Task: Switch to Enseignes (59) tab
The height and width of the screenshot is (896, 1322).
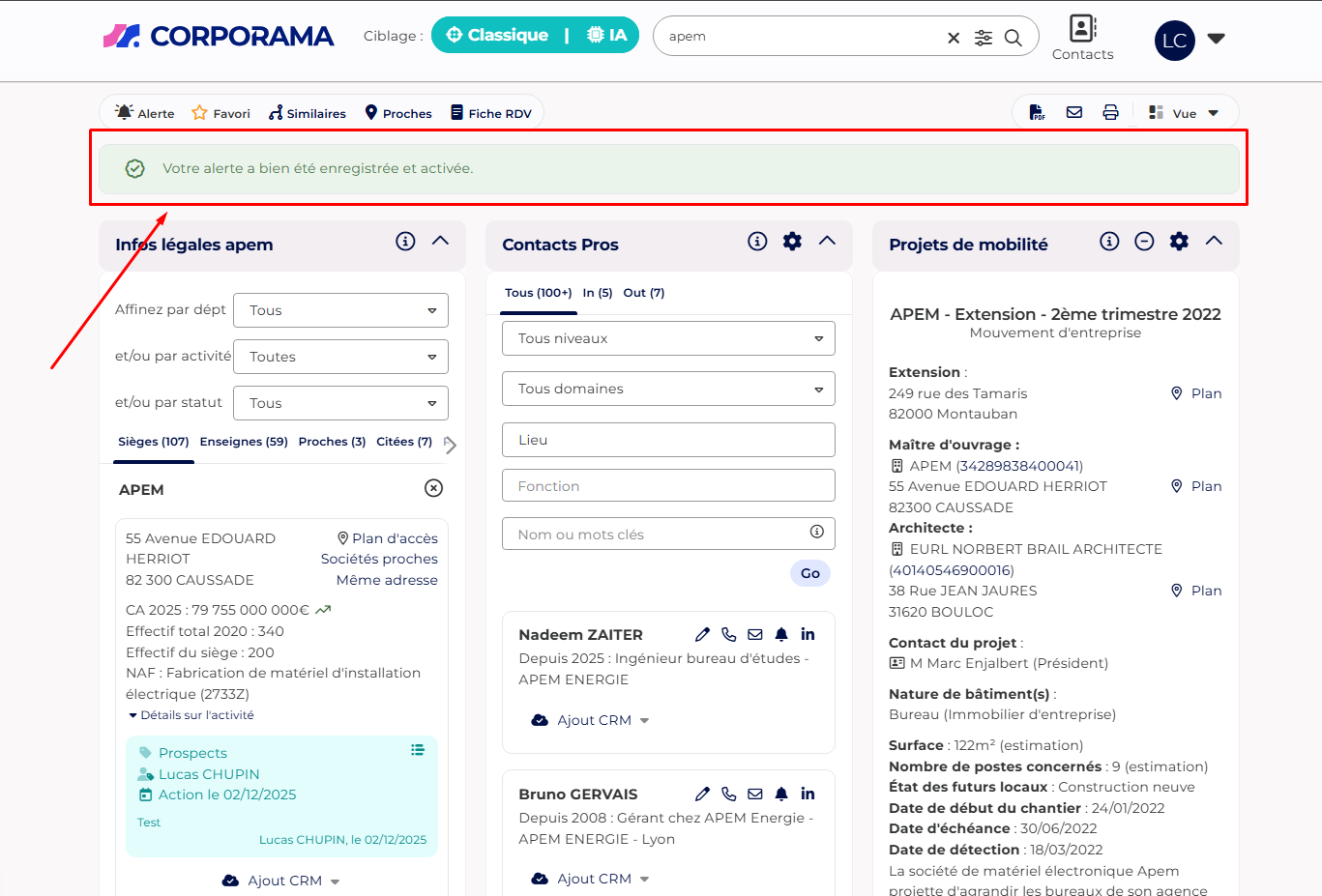Action: click(244, 442)
